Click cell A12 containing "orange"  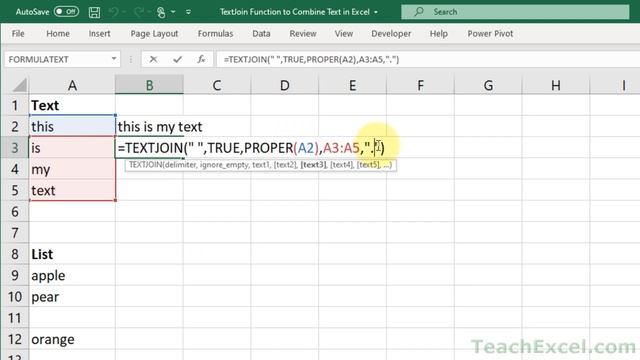click(x=72, y=339)
